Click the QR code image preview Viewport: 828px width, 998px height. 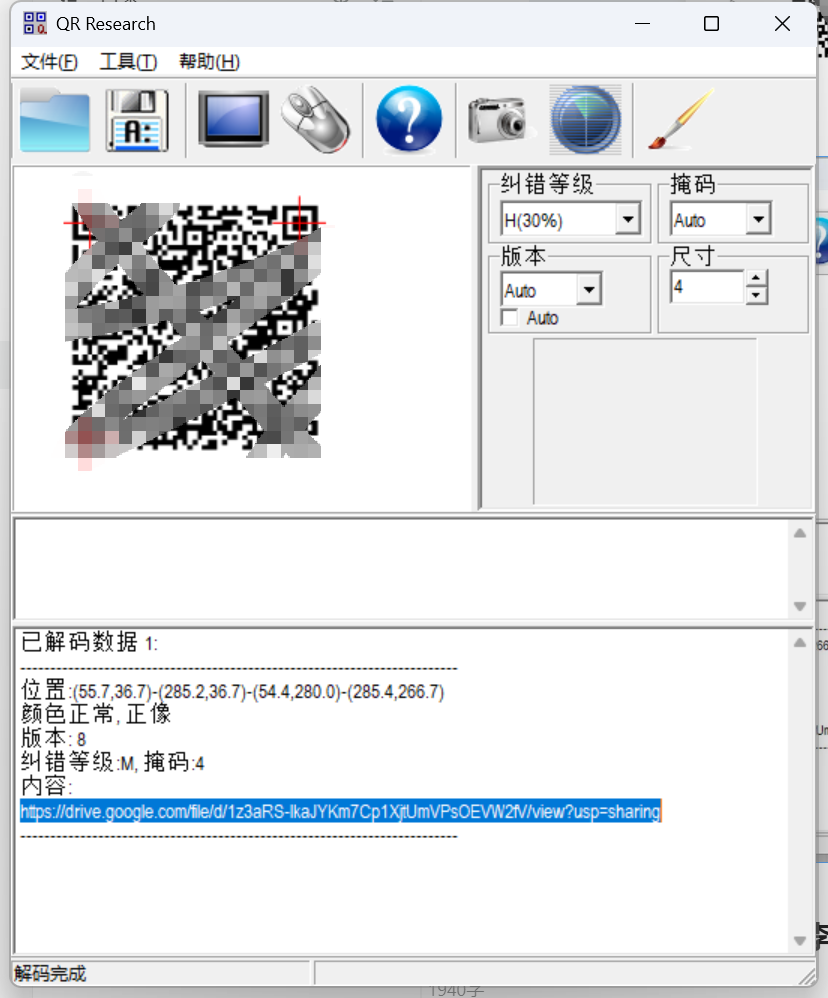click(193, 330)
